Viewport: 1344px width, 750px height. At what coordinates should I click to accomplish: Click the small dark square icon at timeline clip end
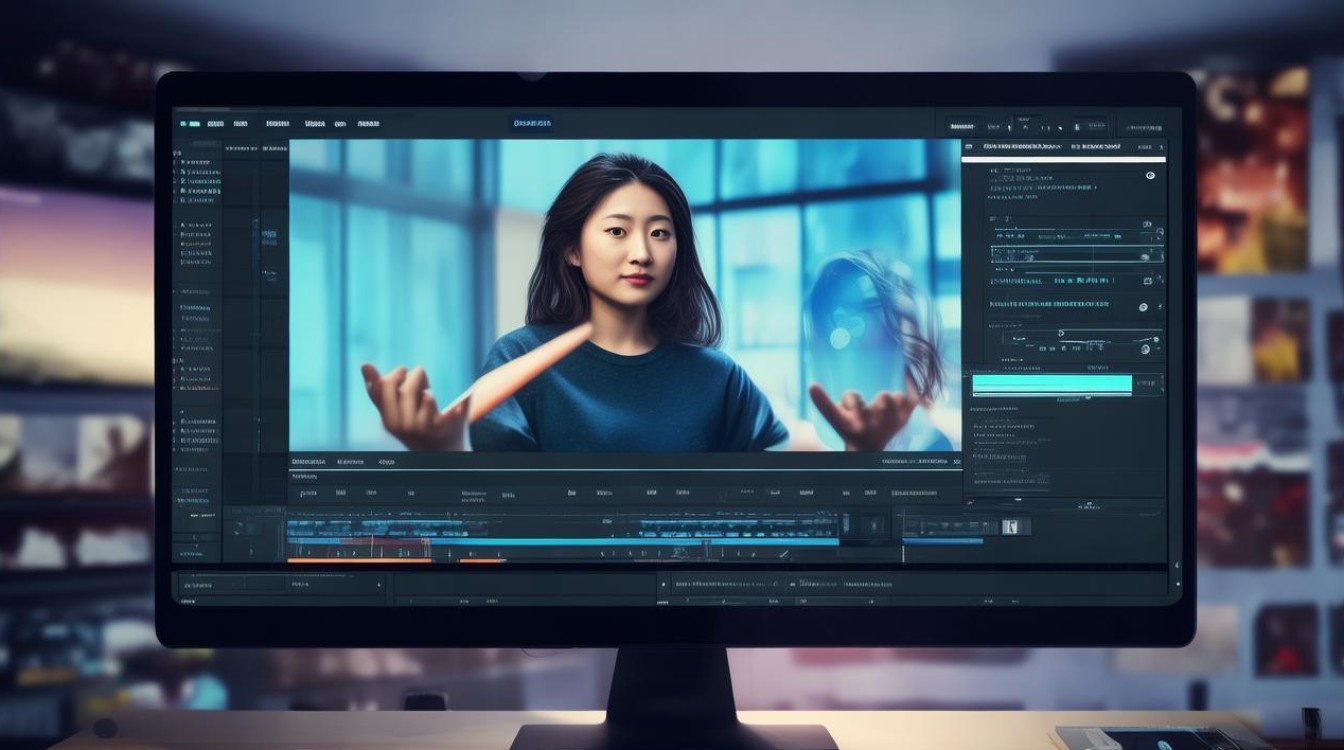(871, 524)
